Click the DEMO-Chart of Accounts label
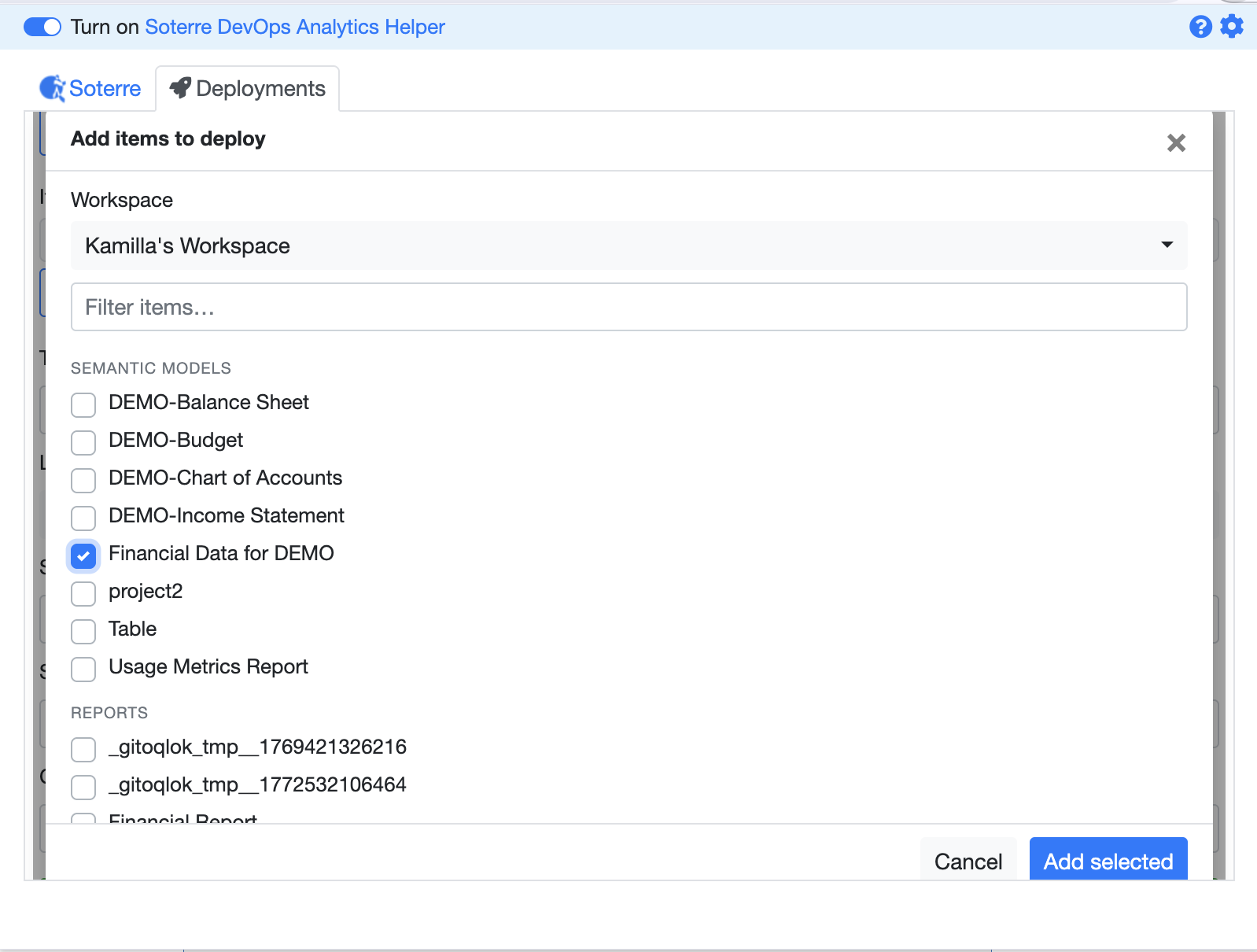Screen dimensions: 1257x952 (x=225, y=478)
